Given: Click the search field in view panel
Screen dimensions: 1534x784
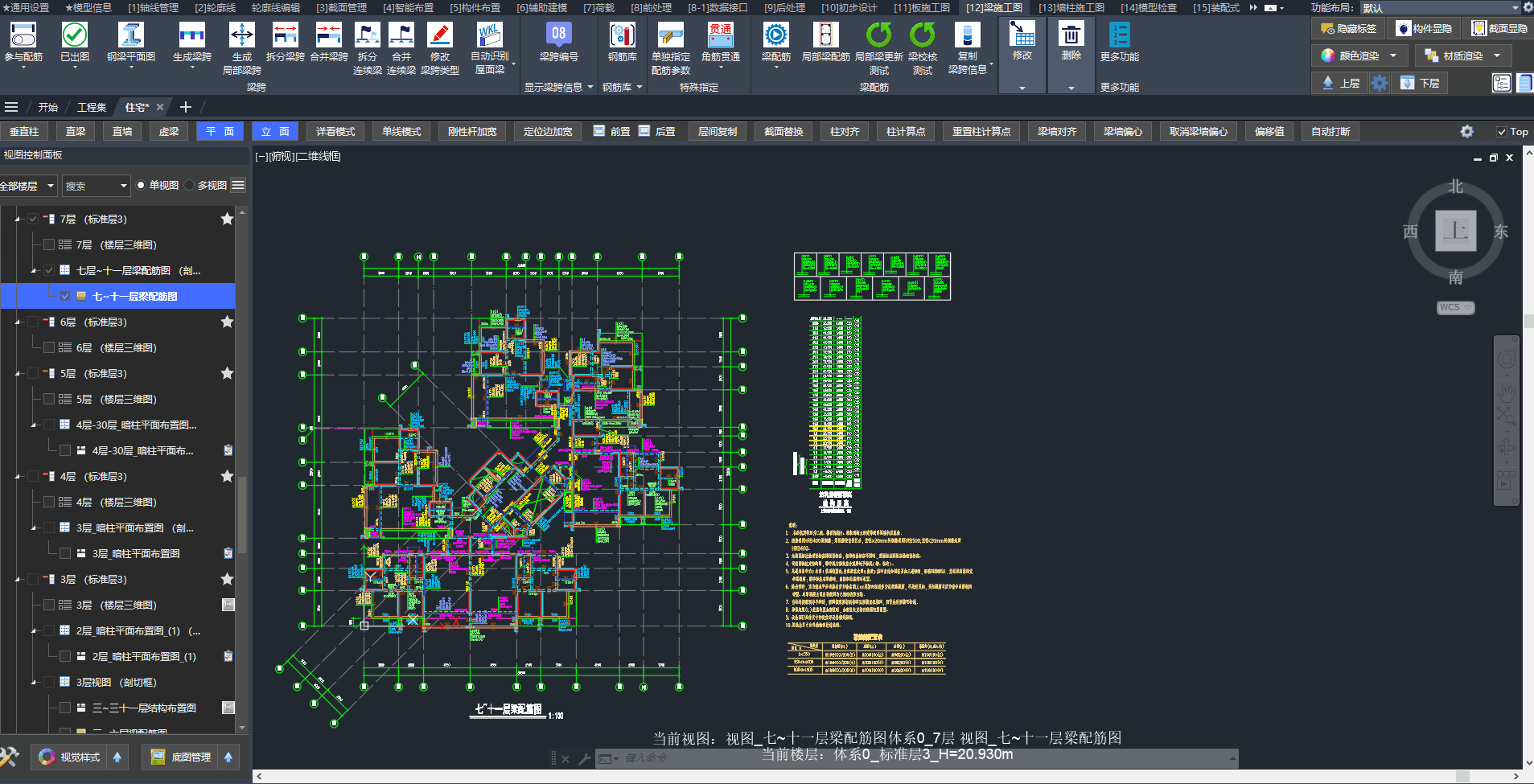Looking at the screenshot, I should pos(90,186).
